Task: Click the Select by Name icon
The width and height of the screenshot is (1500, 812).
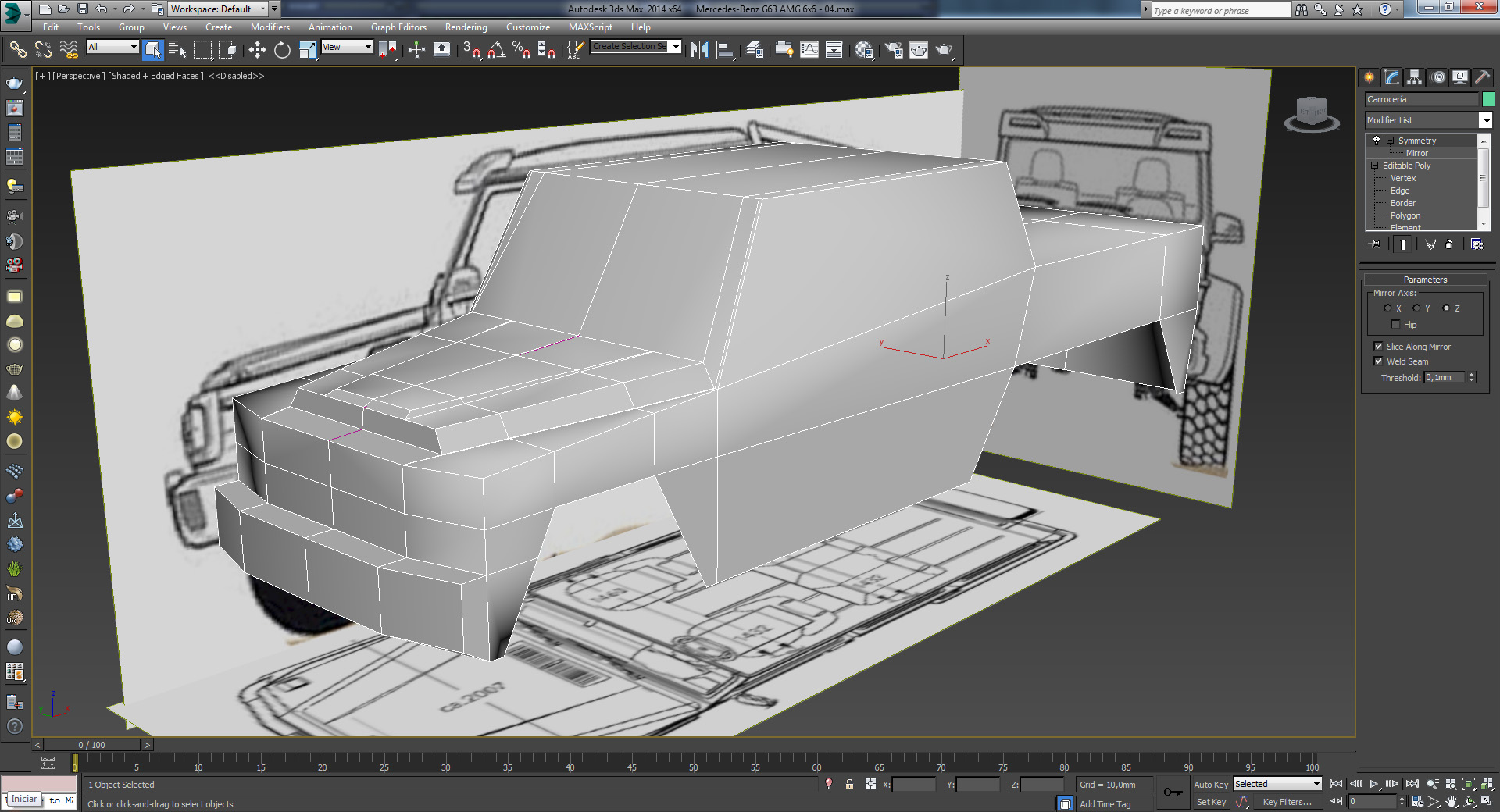Action: click(x=177, y=50)
